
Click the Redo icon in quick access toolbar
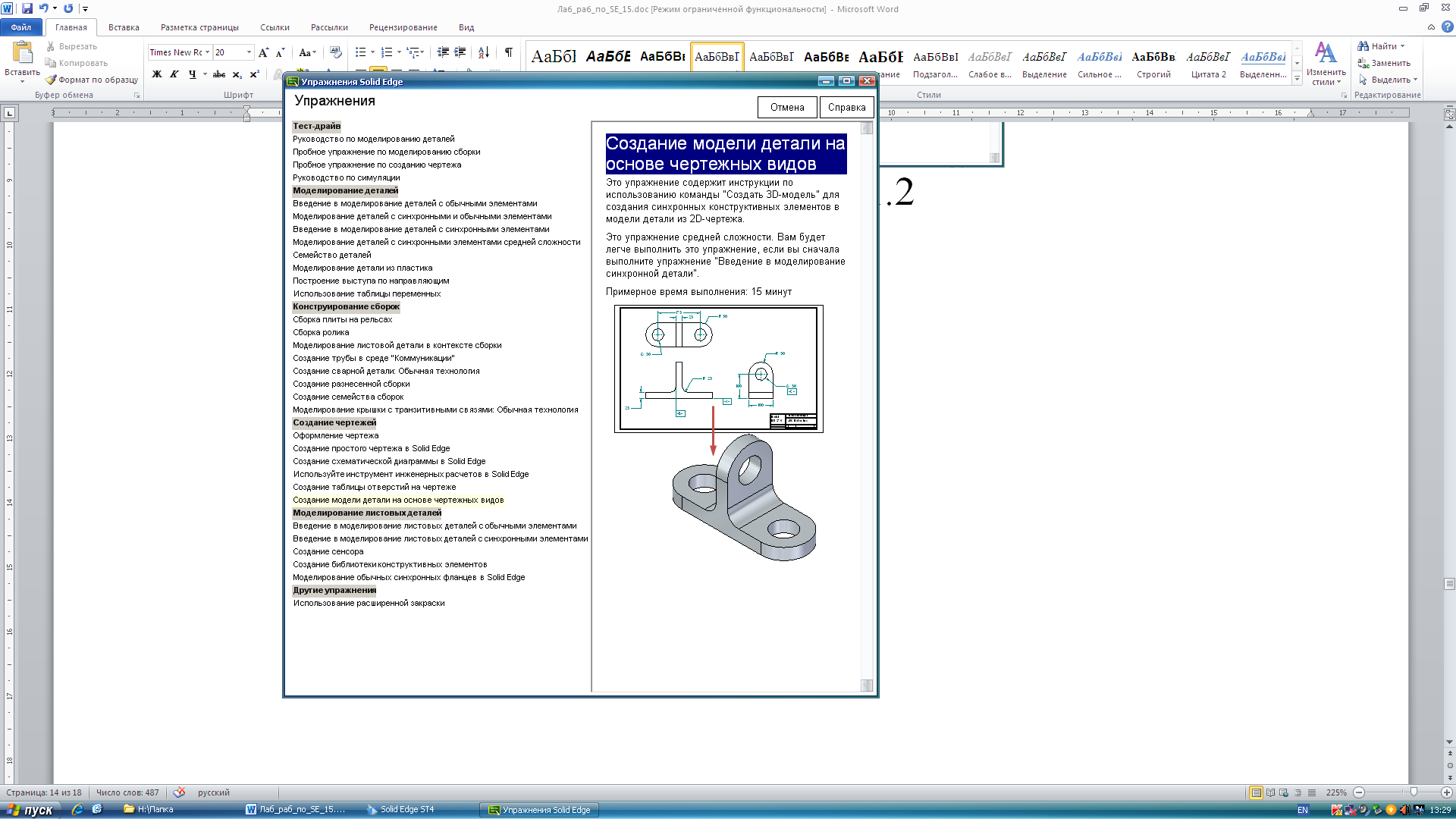coord(68,8)
